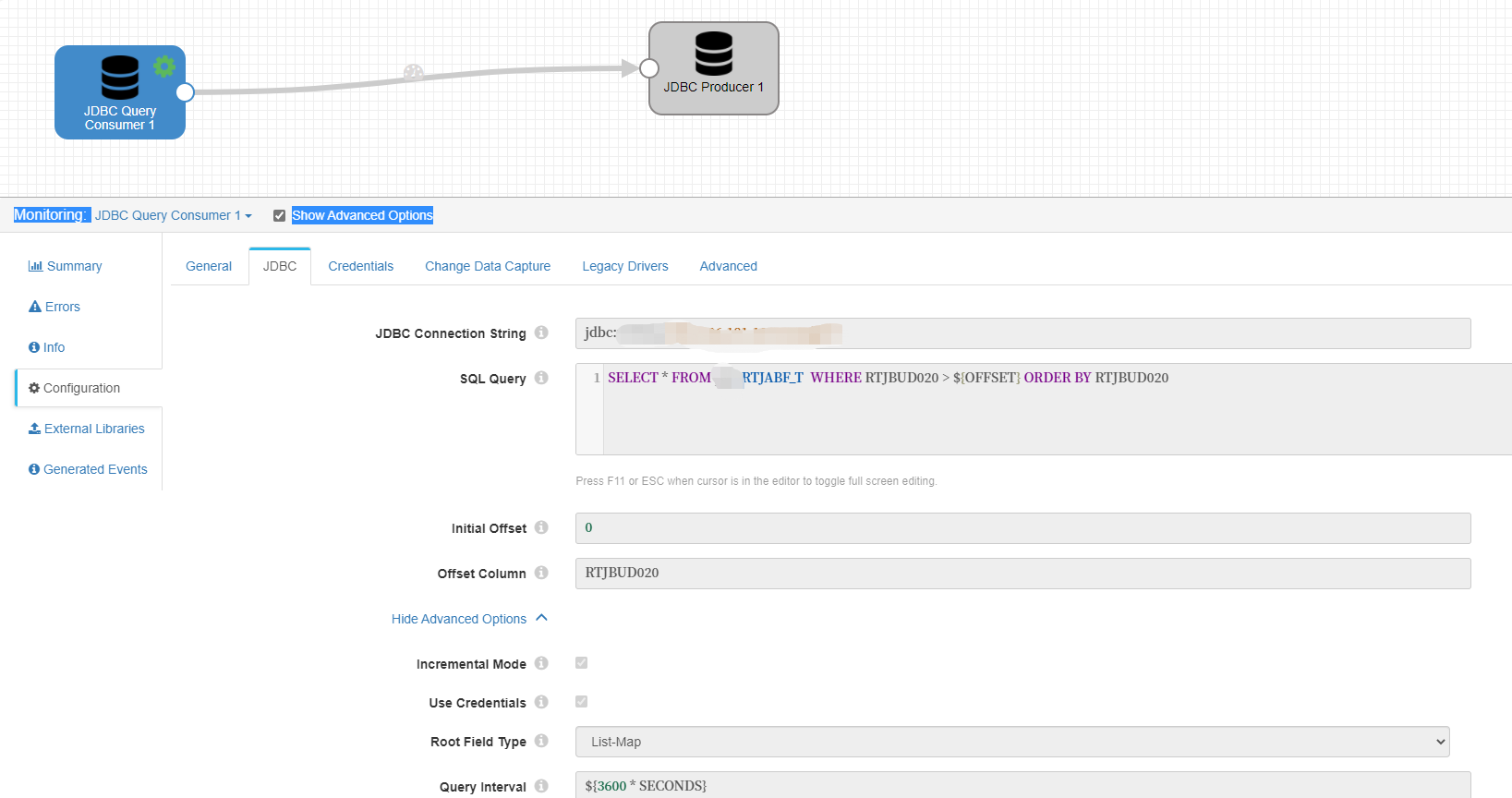Show info tooltip for SQL Query
The width and height of the screenshot is (1512, 798).
[x=541, y=378]
